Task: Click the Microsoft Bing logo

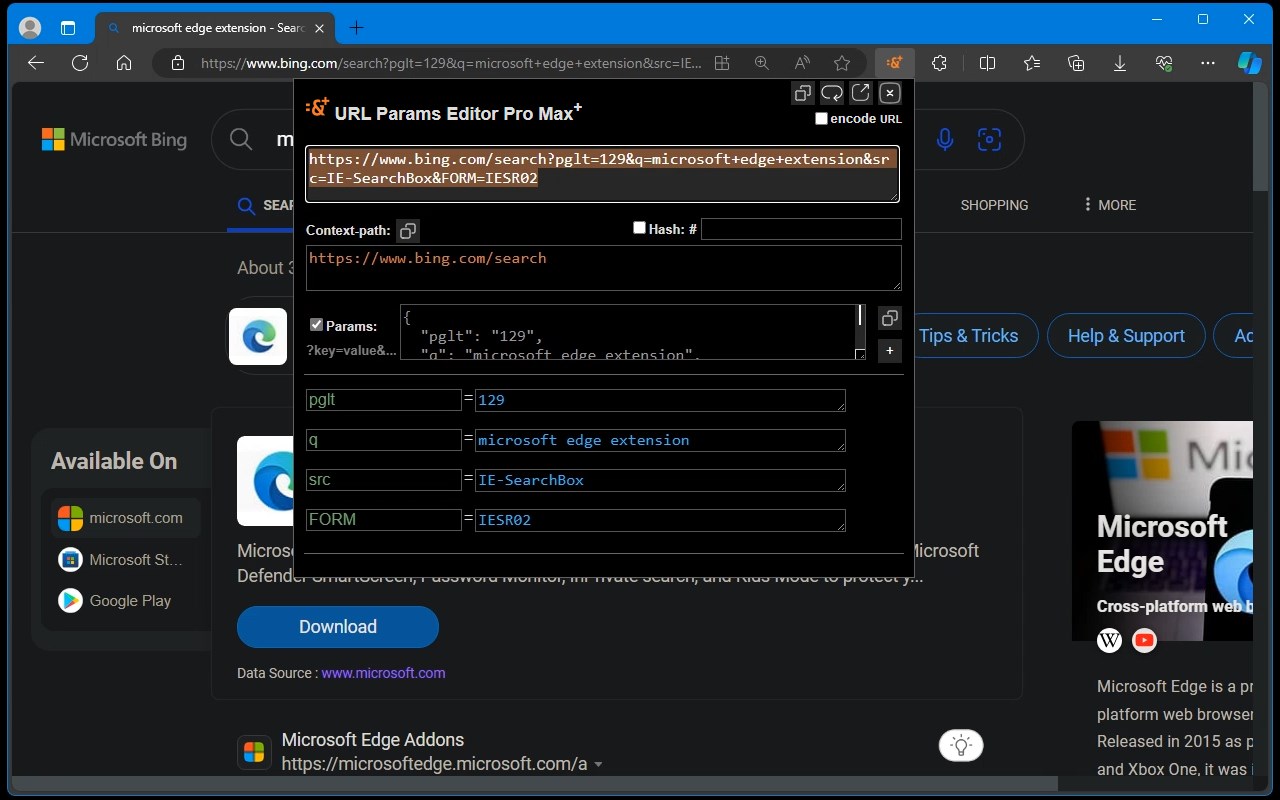Action: click(114, 139)
